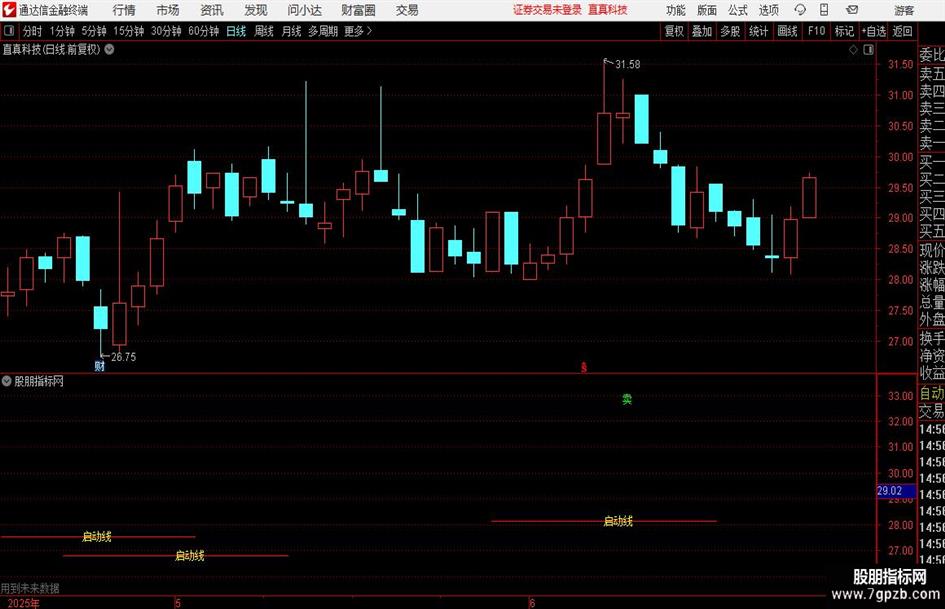Click the 叠加 overlay button

click(x=702, y=31)
